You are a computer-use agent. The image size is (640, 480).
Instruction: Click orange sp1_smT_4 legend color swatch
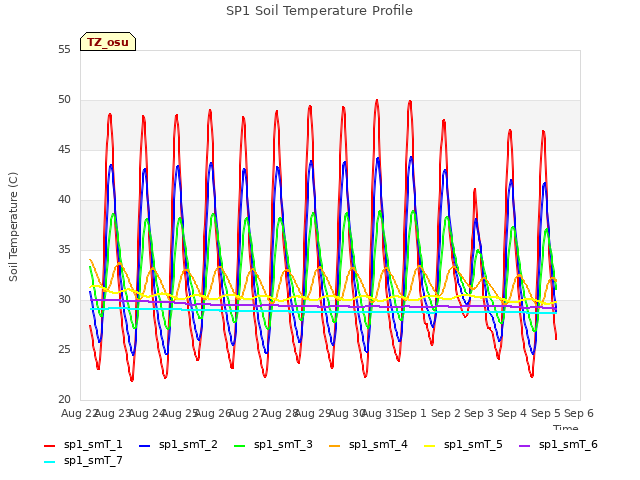pyautogui.click(x=335, y=446)
